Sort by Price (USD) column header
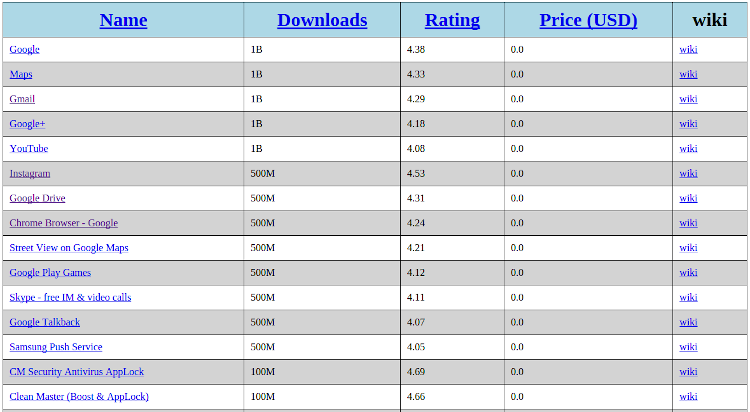Viewport: 750px width, 412px height. point(588,20)
